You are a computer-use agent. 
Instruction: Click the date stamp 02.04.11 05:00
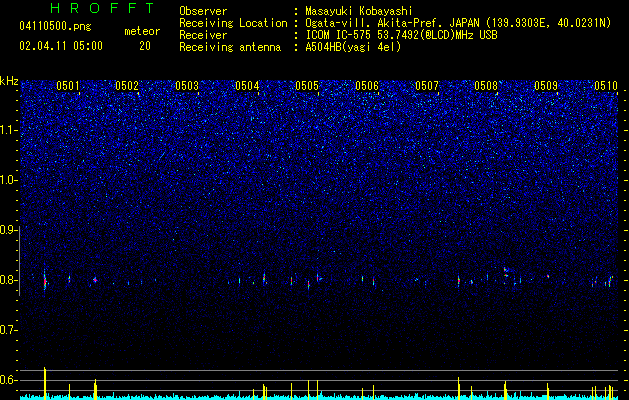(61, 46)
